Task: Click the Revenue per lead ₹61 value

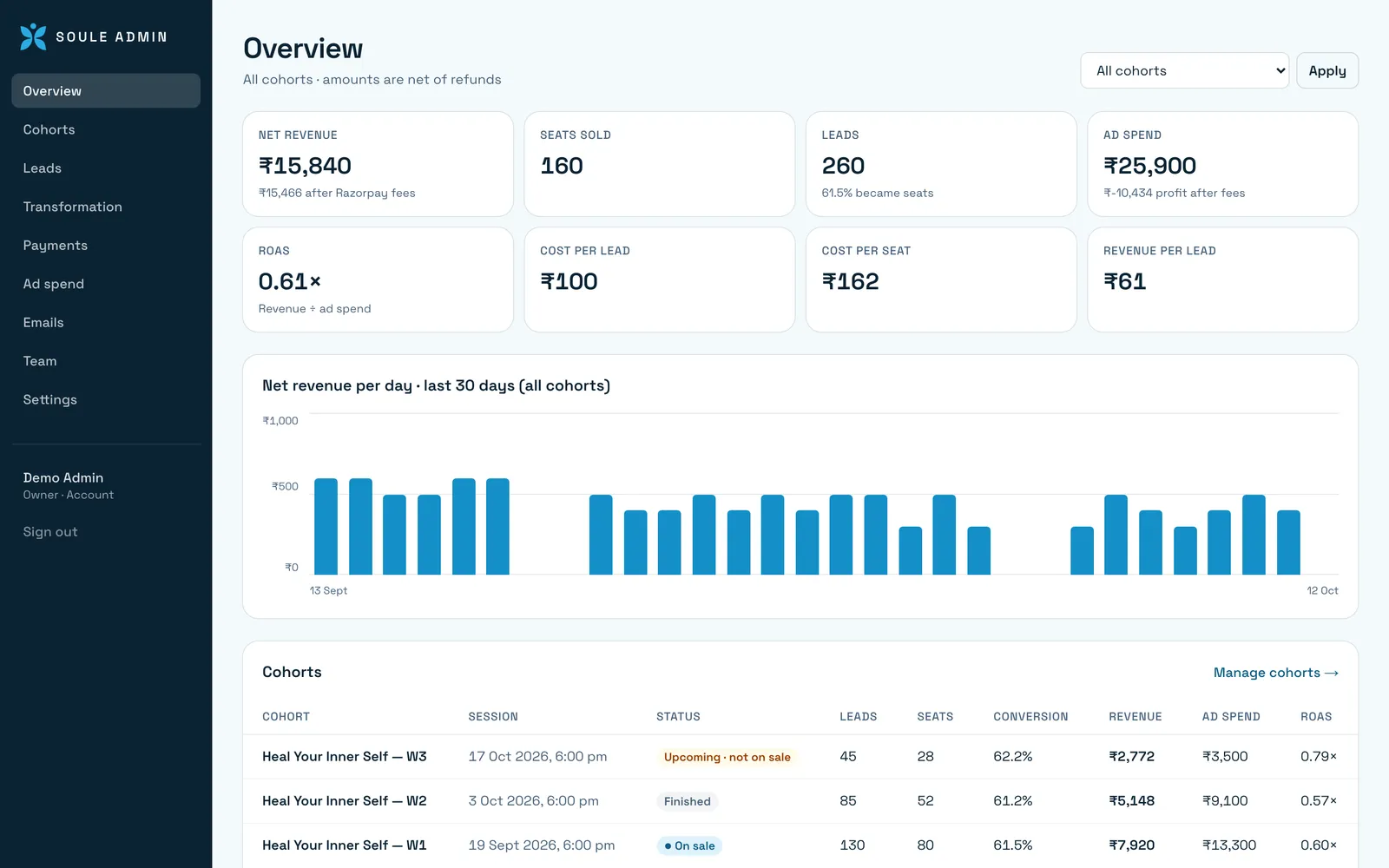Action: (1124, 281)
